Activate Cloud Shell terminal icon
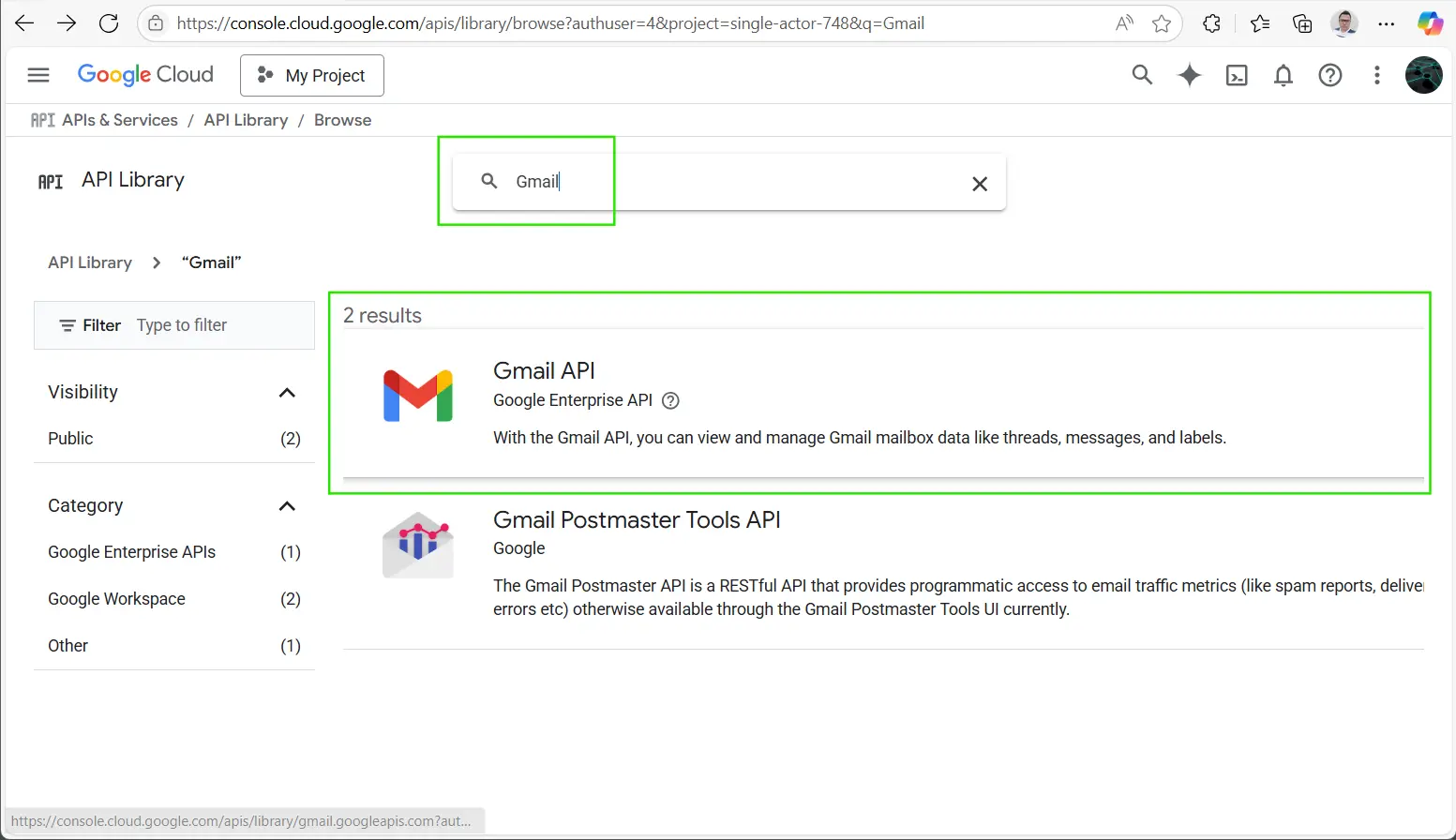The image size is (1456, 840). click(x=1237, y=75)
